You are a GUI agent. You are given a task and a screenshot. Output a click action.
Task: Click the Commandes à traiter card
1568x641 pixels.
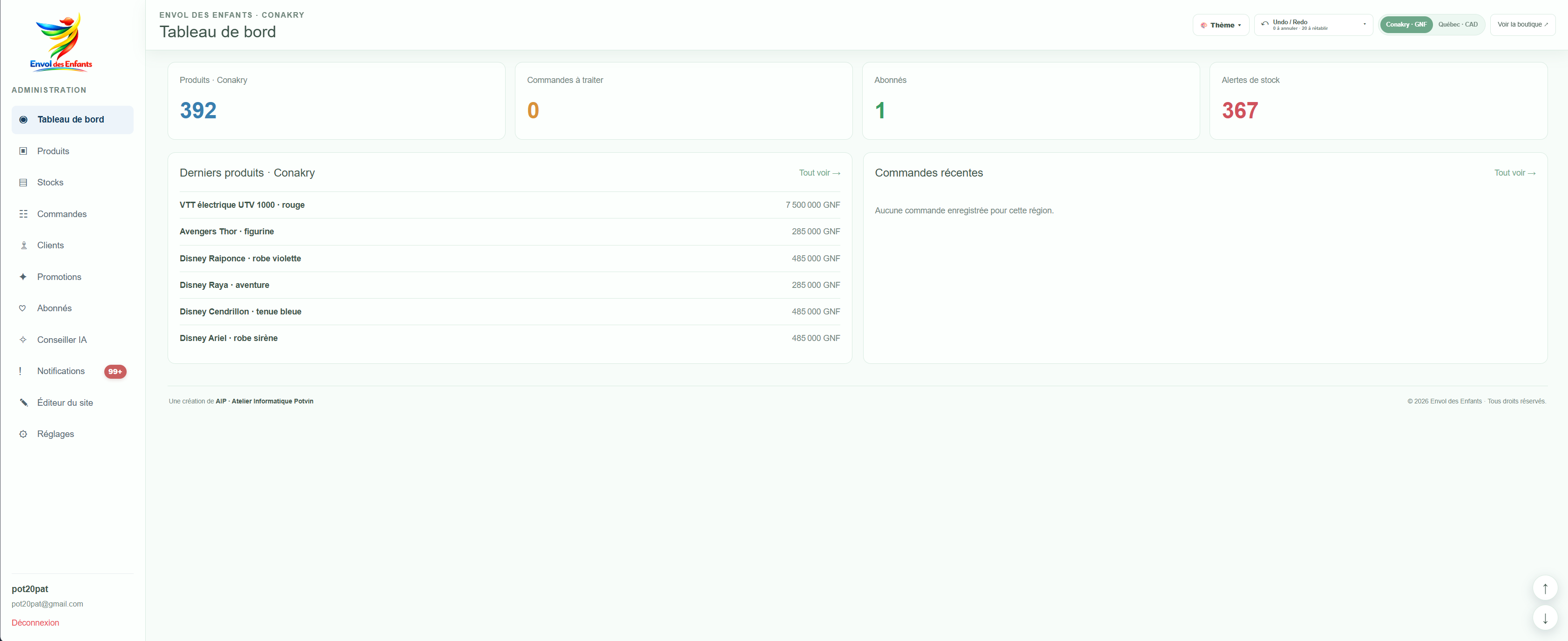683,101
